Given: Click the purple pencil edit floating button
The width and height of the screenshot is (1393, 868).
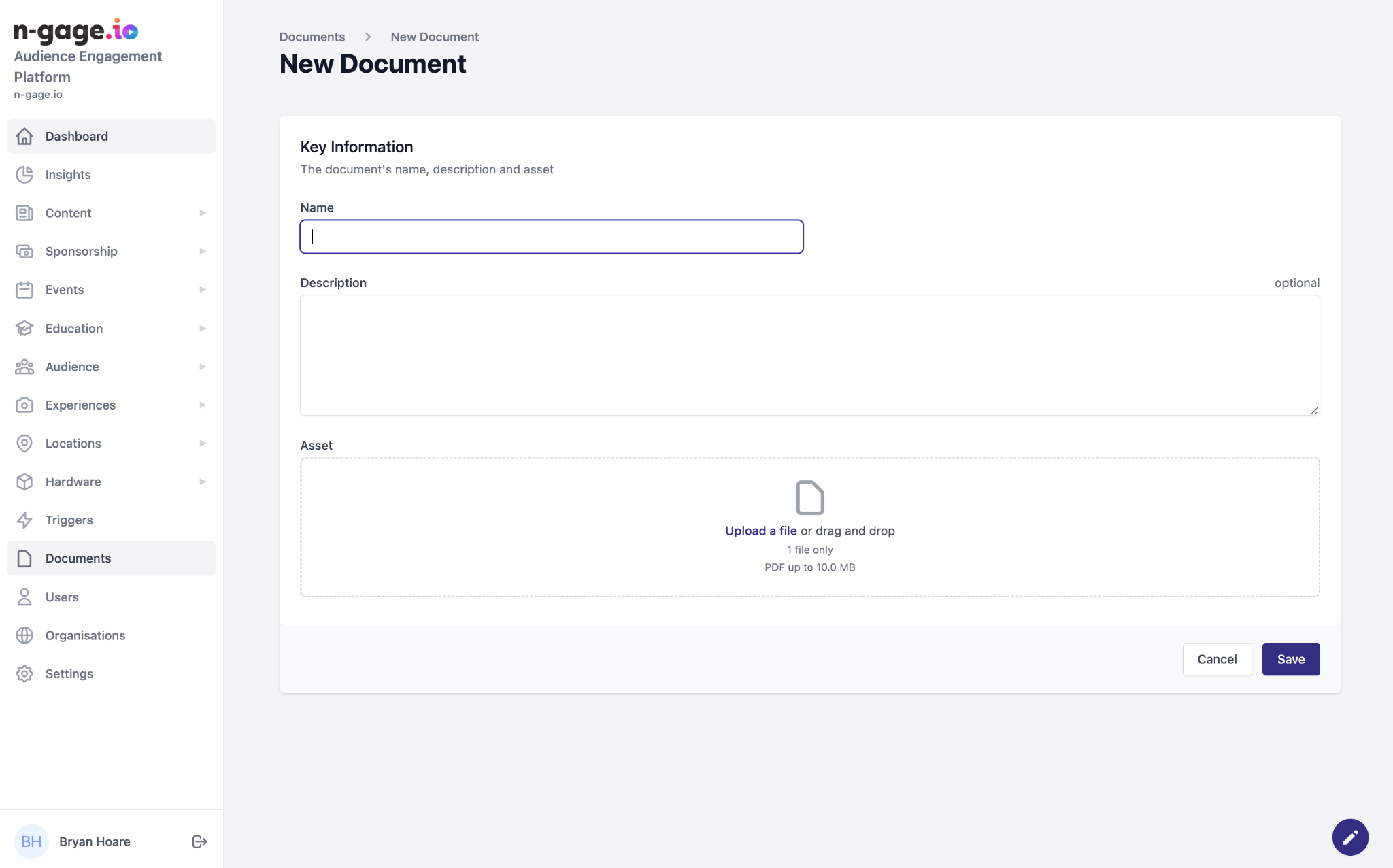Looking at the screenshot, I should [1349, 837].
